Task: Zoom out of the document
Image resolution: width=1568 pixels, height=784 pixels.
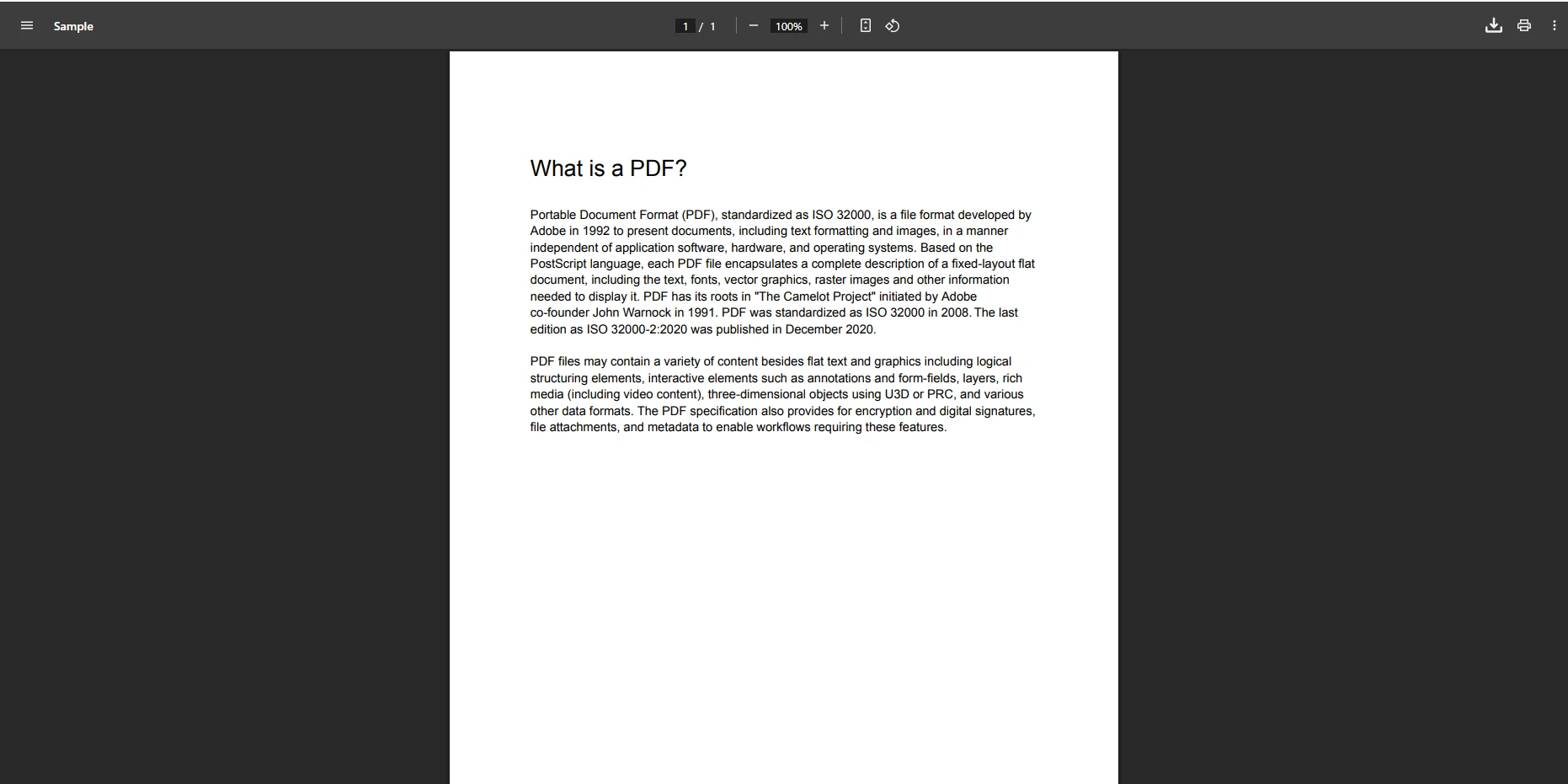Action: click(754, 25)
